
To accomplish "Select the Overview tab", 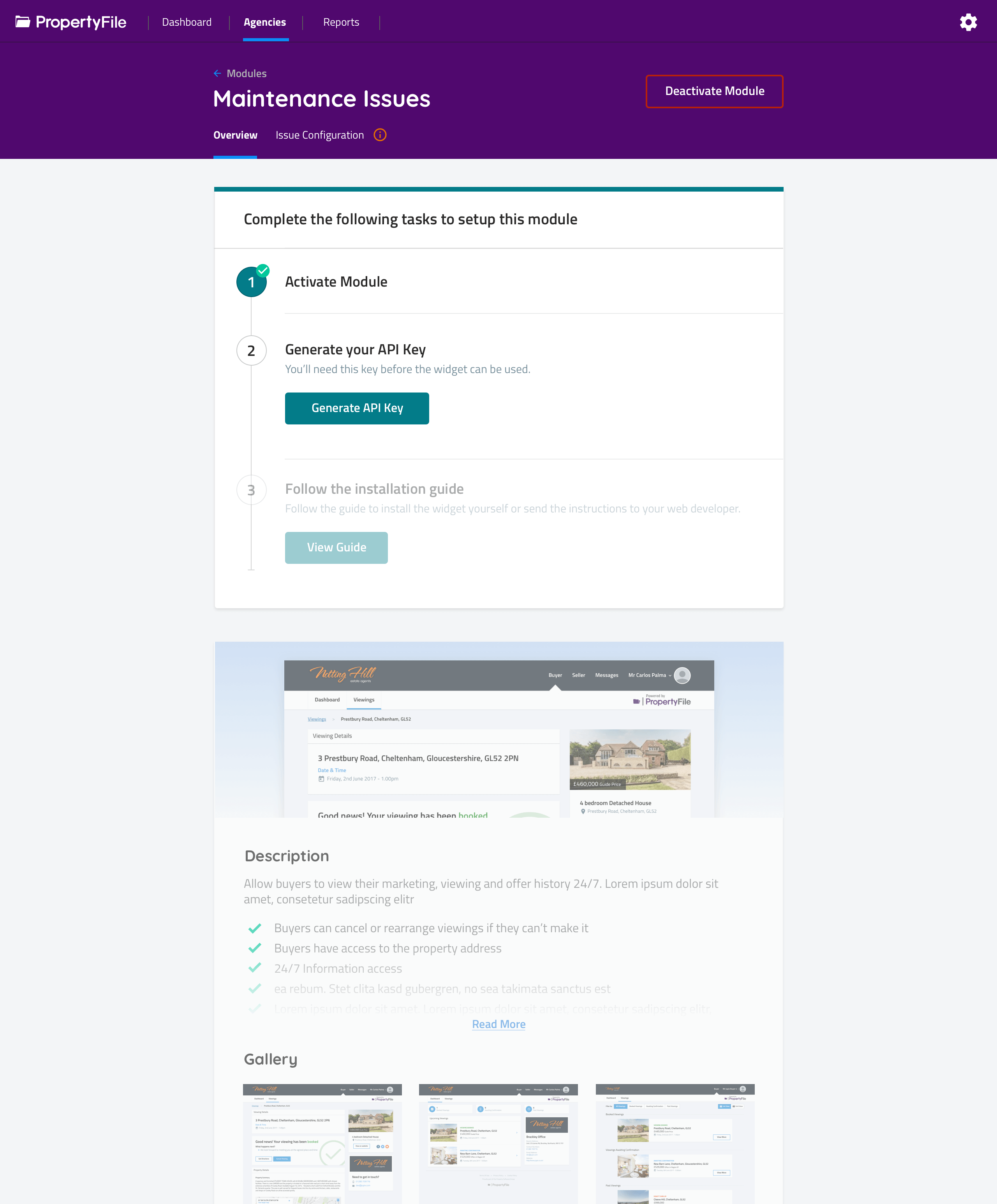I will [x=235, y=135].
